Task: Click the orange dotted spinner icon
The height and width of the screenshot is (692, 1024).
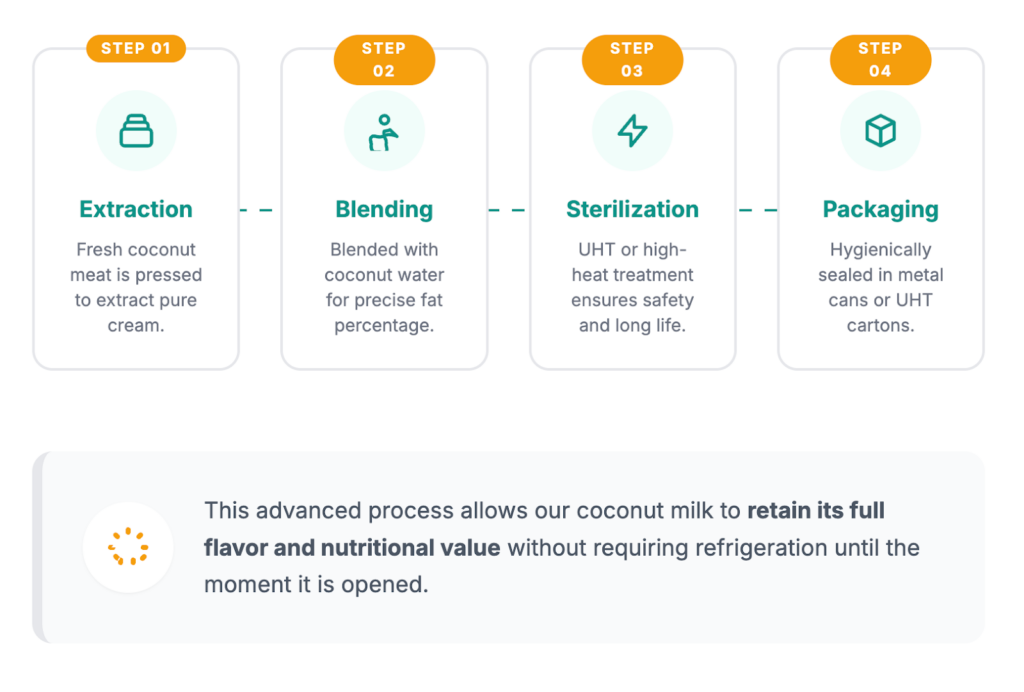Action: (128, 547)
